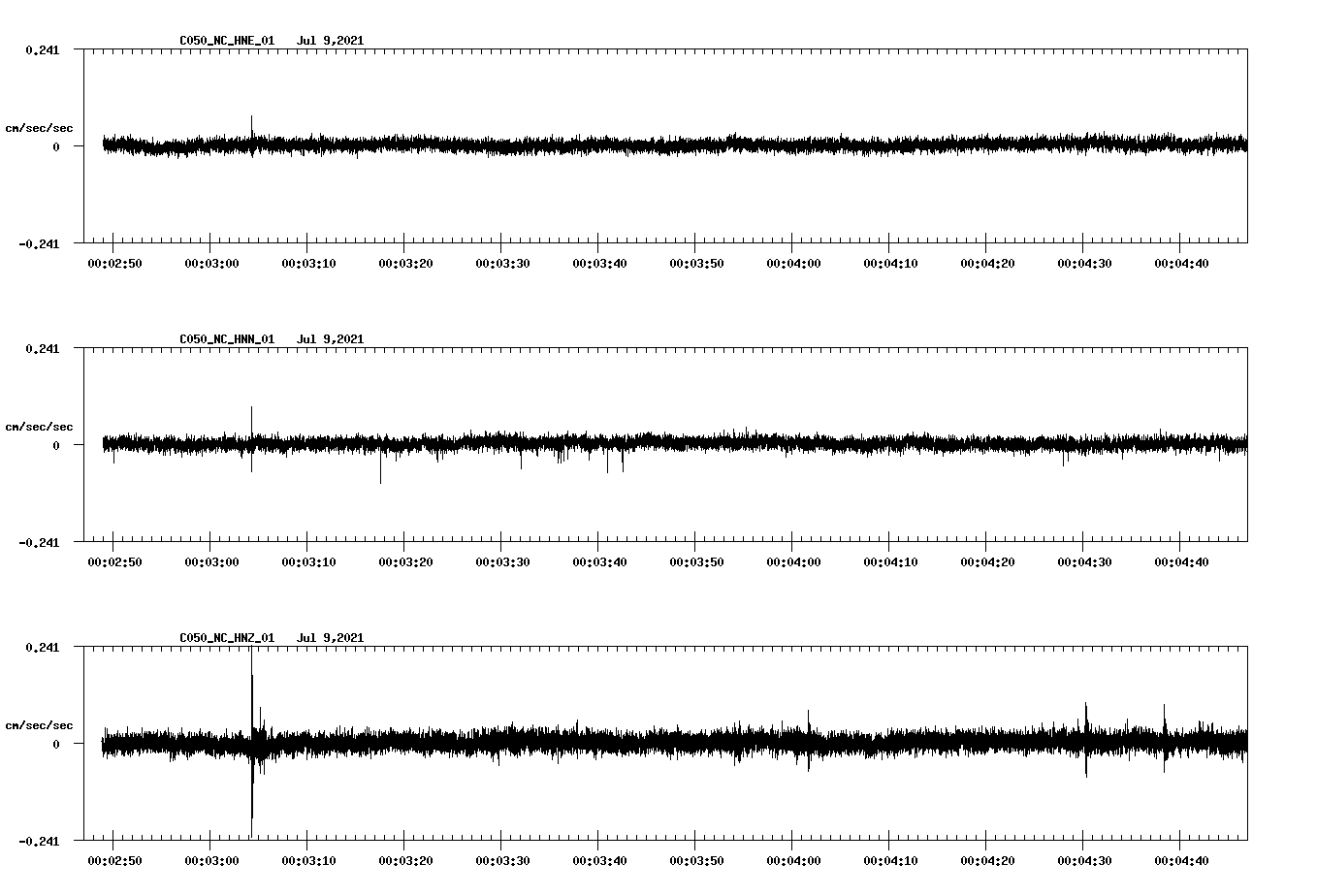
Task: Click the Jul 9,2021 date on middle trace
Action: pyautogui.click(x=332, y=339)
